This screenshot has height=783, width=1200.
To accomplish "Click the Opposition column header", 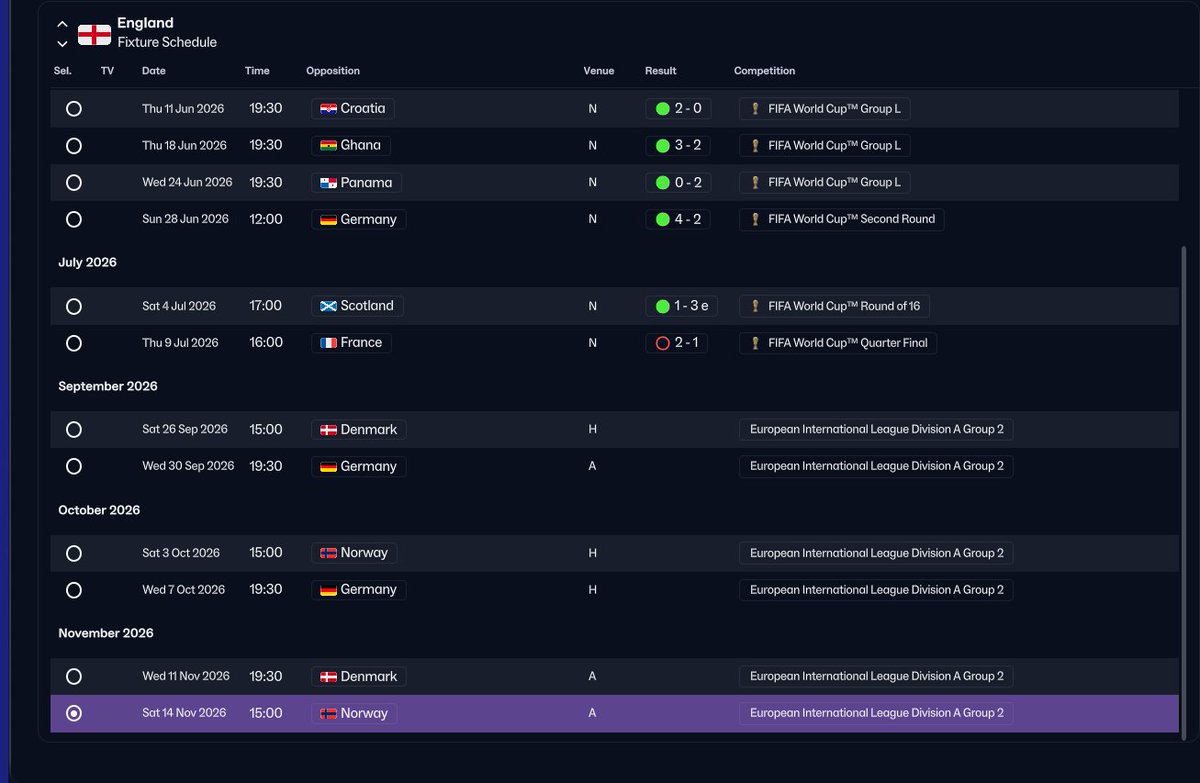I will click(333, 71).
